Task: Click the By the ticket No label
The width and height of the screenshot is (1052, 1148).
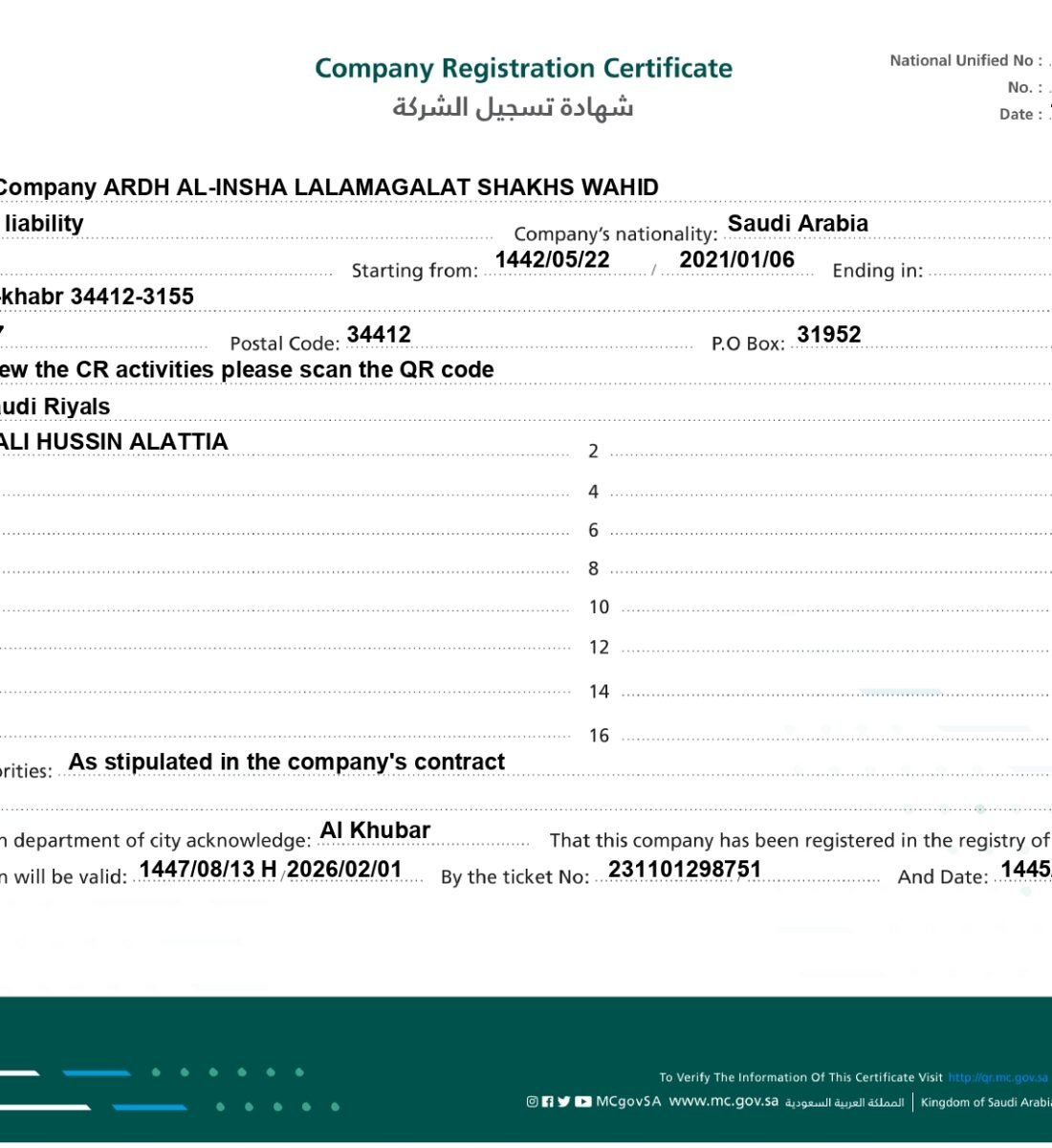Action: point(515,877)
